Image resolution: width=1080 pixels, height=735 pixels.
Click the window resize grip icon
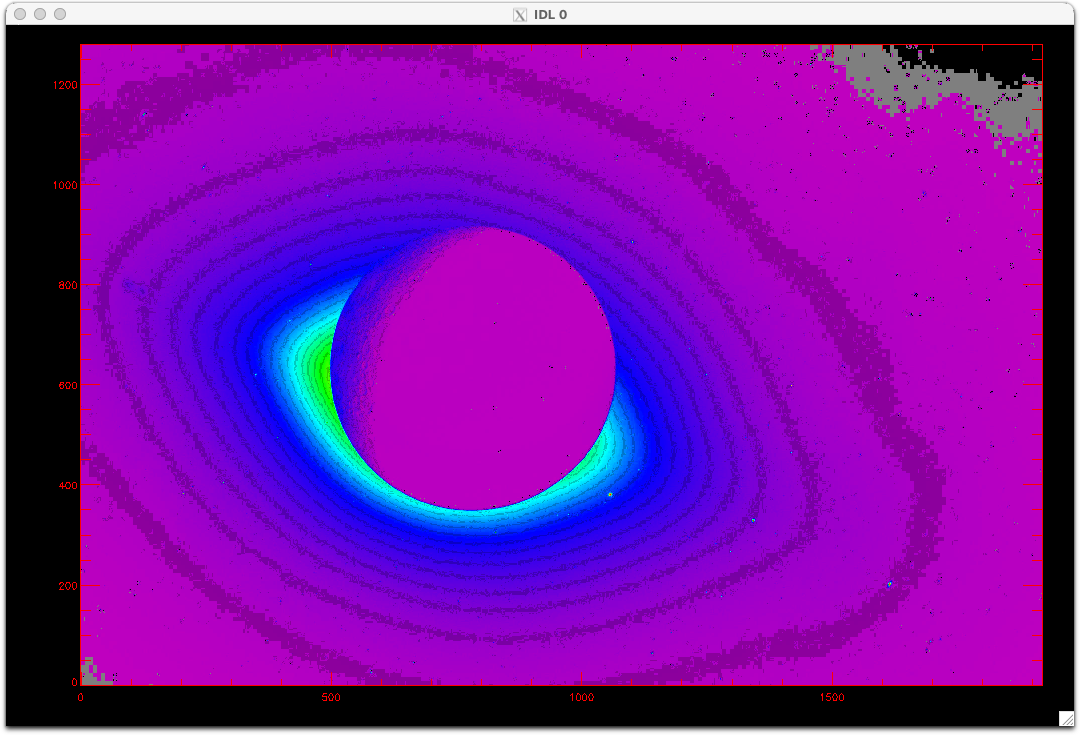click(x=1066, y=719)
